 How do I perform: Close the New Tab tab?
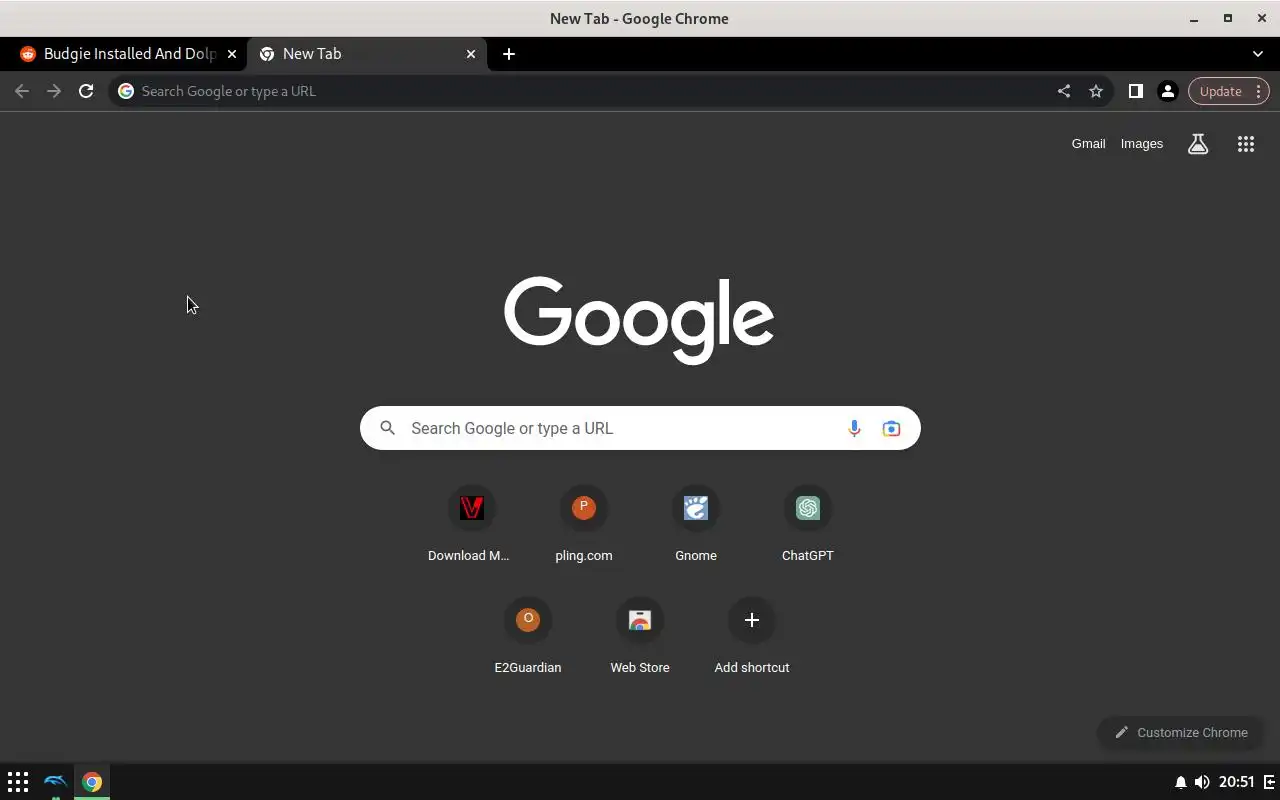(471, 54)
